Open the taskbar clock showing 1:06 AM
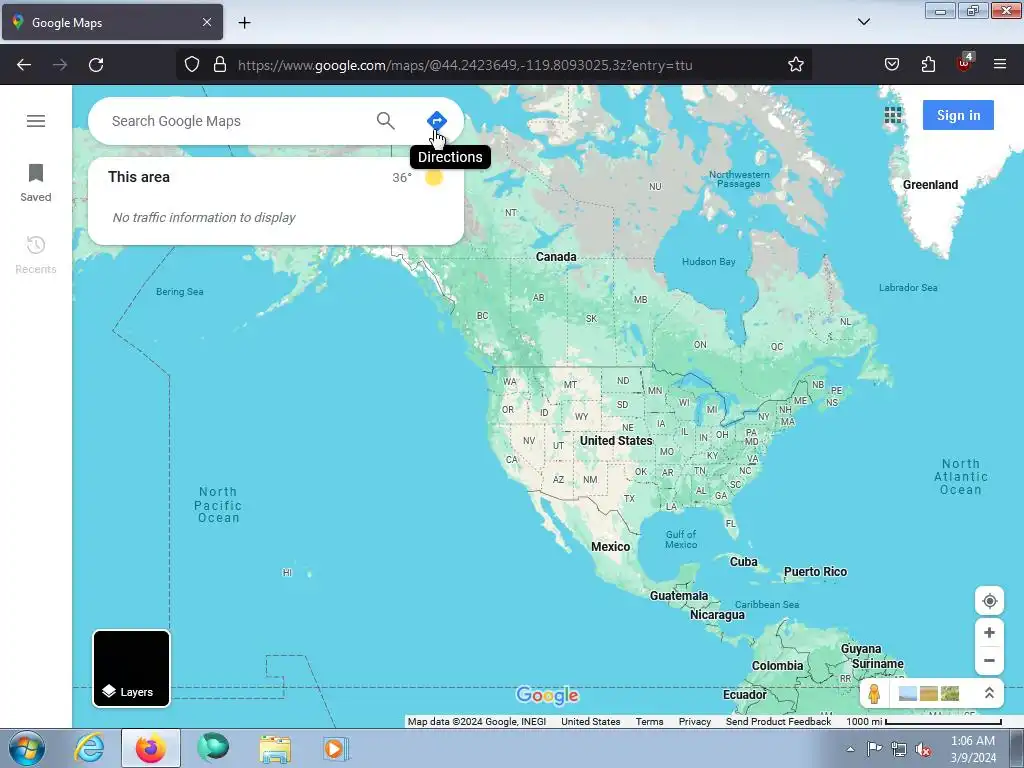This screenshot has height=768, width=1024. click(x=973, y=749)
